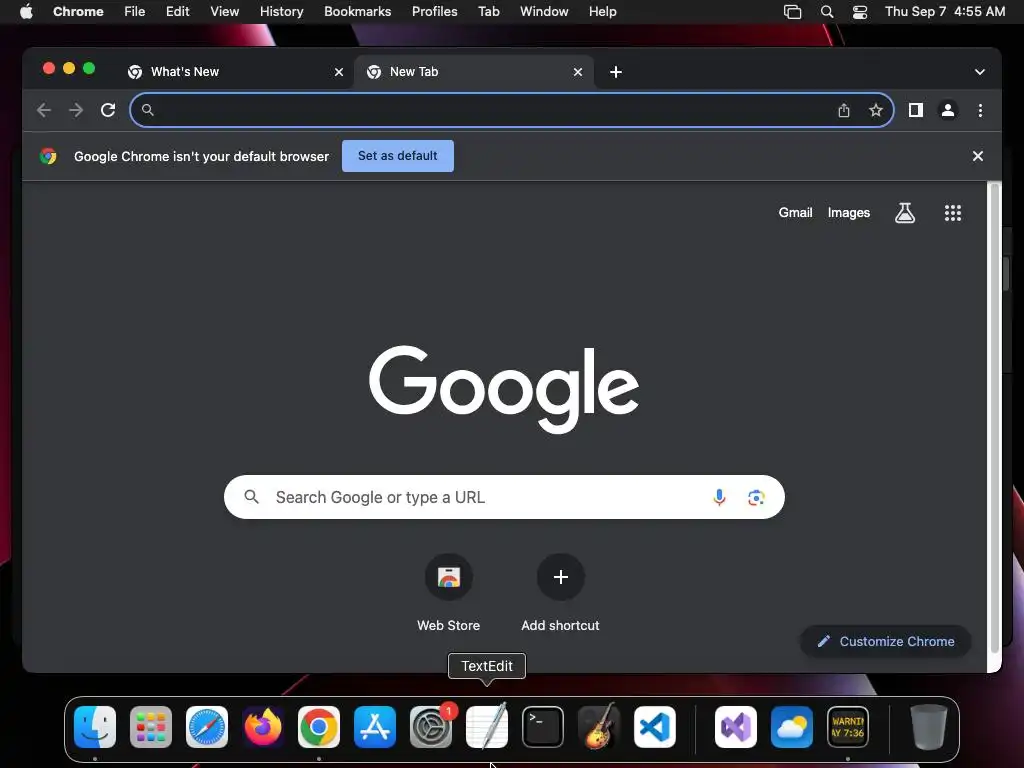Switch to the What's New tab
The height and width of the screenshot is (768, 1024).
[235, 72]
